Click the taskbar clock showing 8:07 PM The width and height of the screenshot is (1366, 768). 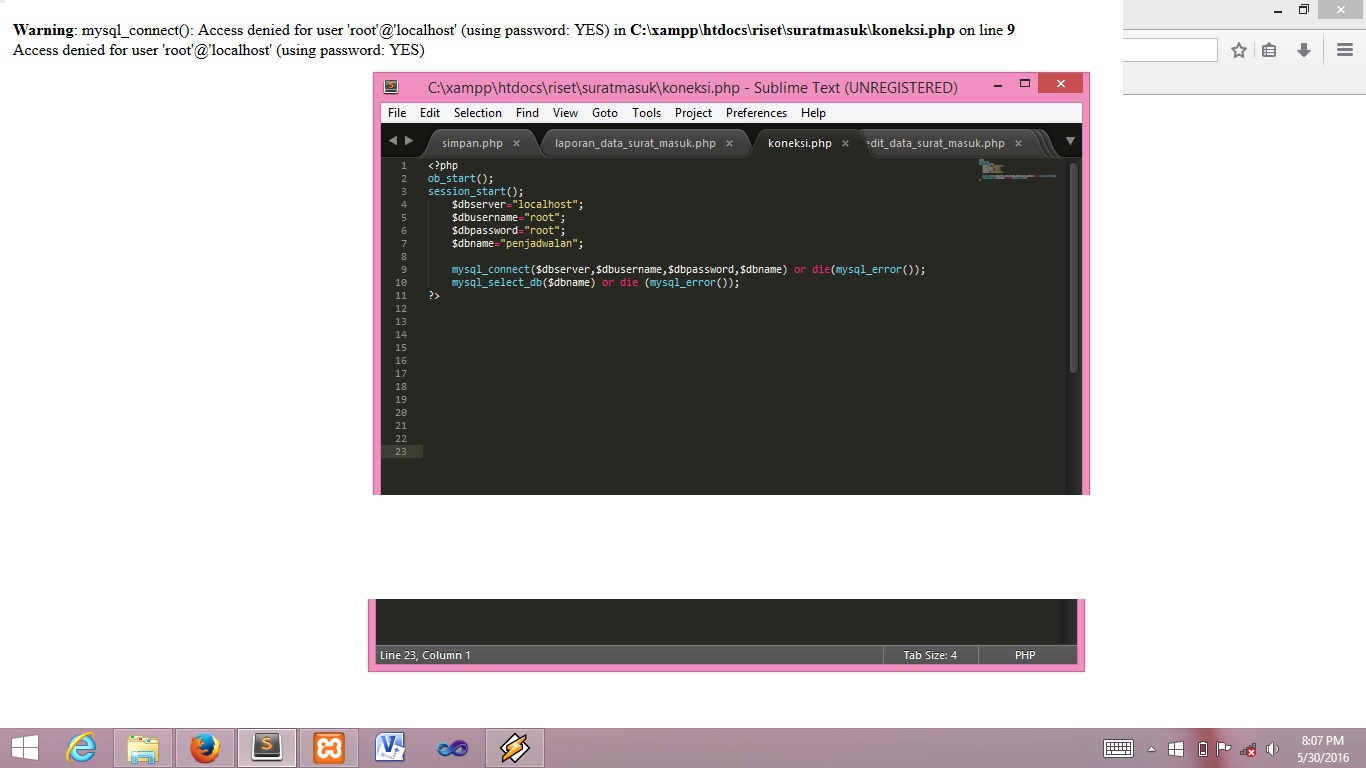1323,749
